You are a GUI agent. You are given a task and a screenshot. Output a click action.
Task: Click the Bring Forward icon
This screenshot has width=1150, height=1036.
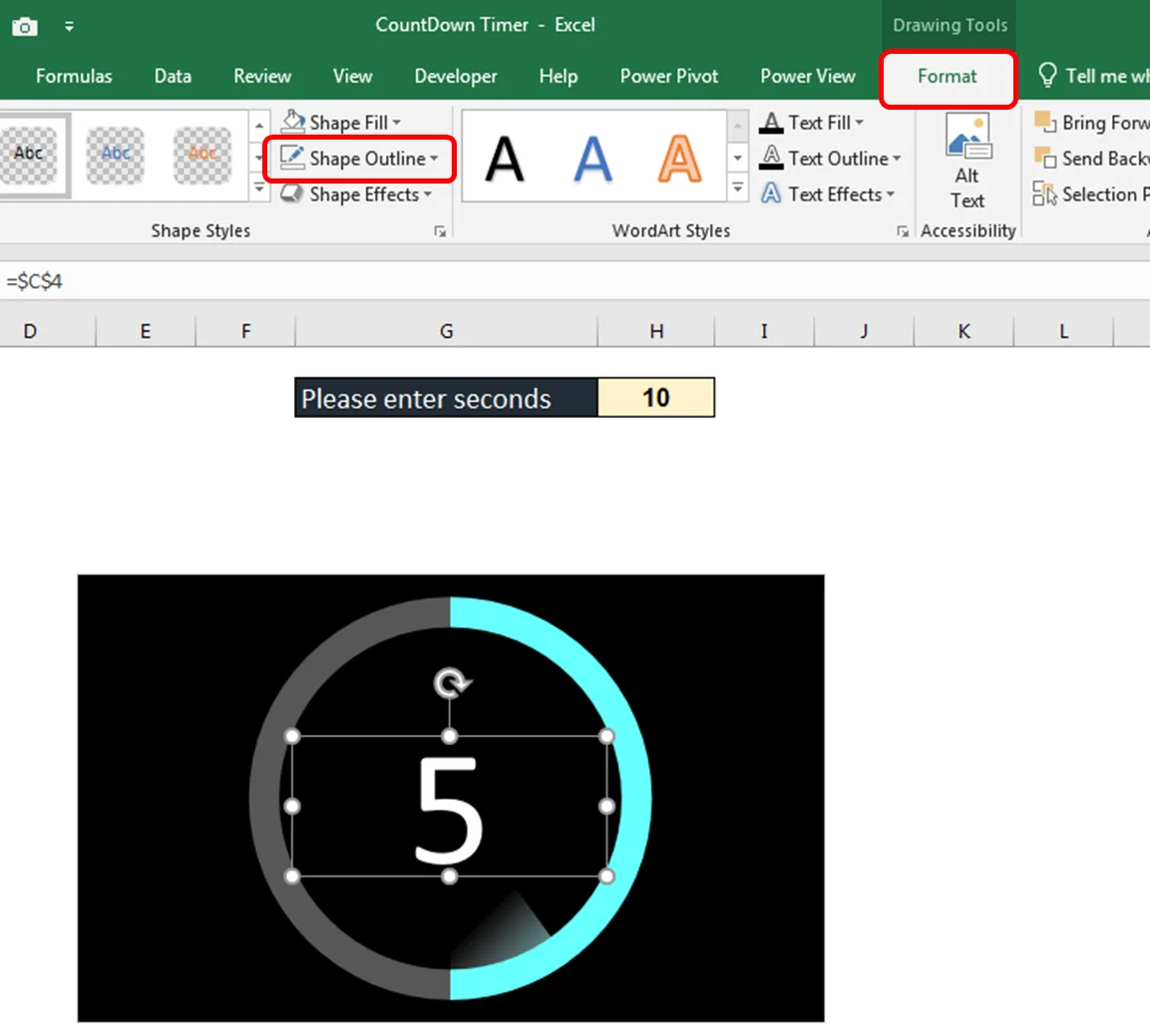click(x=1045, y=123)
